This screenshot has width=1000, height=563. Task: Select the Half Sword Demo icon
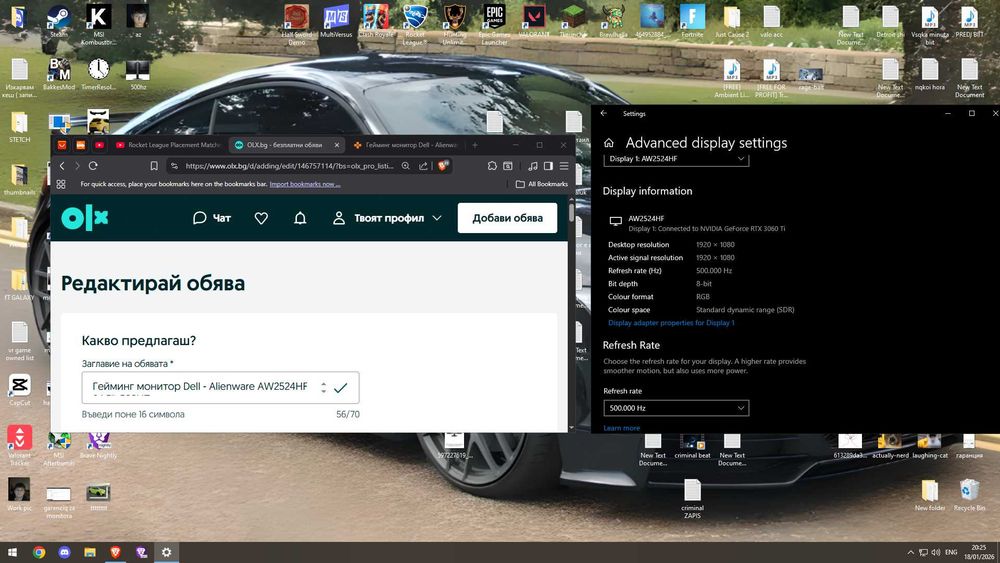click(297, 24)
